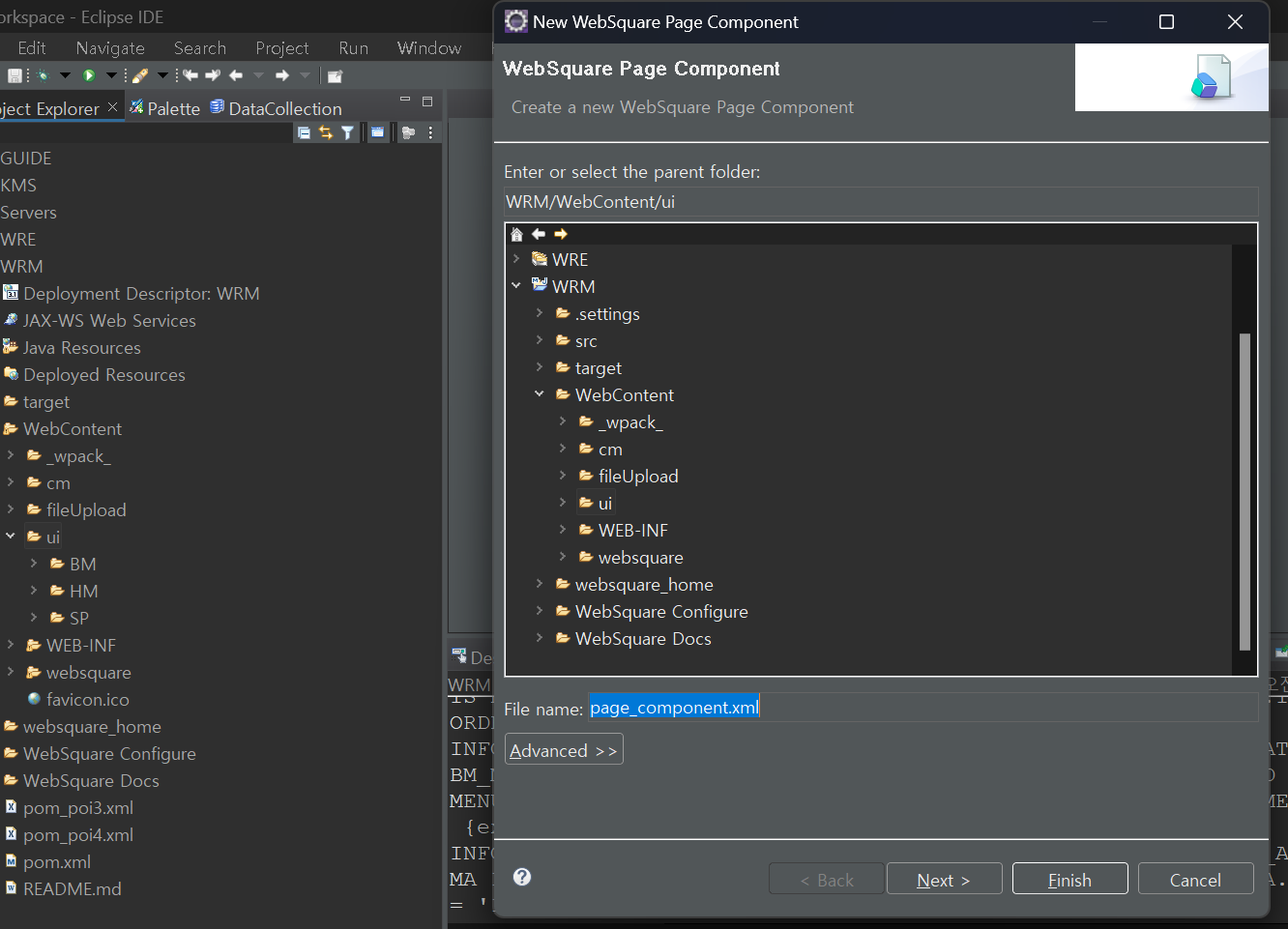Minimize the Project Explorer panel
The width and height of the screenshot is (1288, 929).
click(405, 100)
